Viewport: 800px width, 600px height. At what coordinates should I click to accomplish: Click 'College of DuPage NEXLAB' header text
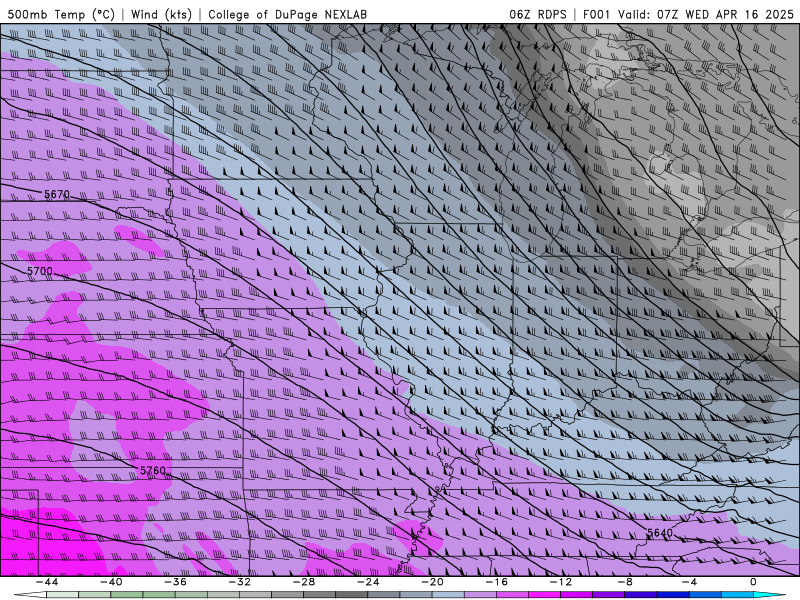287,14
